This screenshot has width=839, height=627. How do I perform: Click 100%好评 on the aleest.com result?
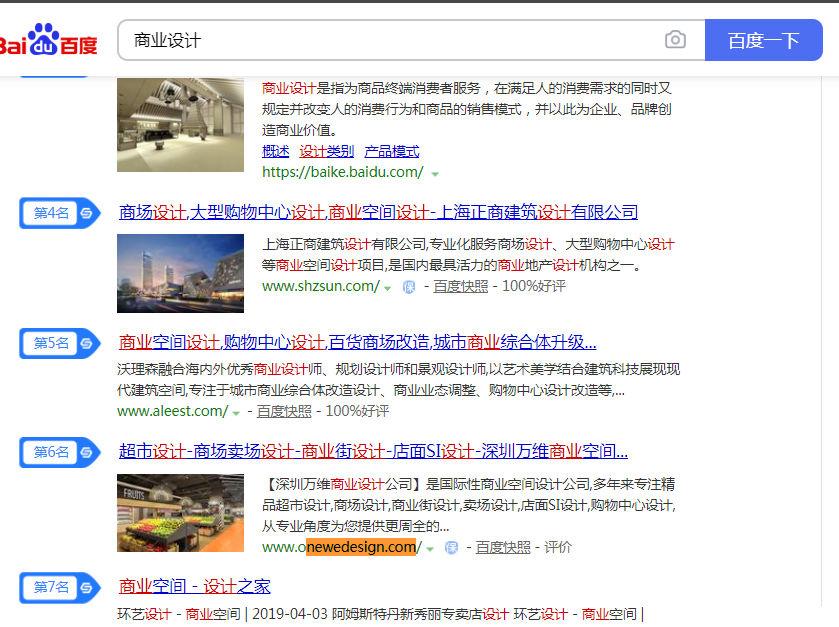[357, 411]
